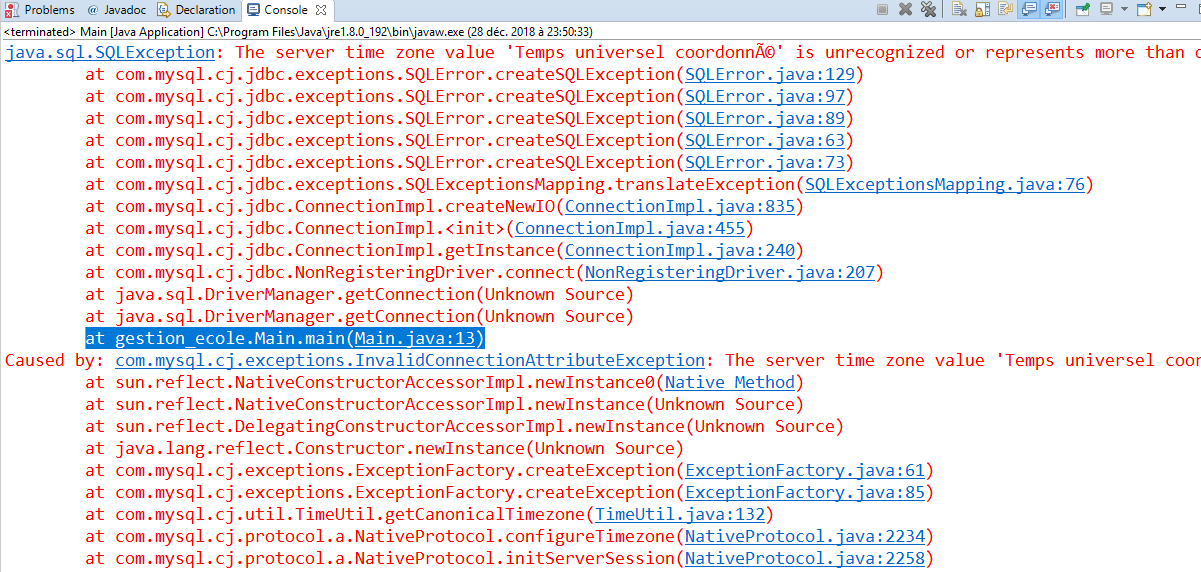Jump to NativeProtocol.java:2258
The image size is (1201, 572).
(804, 558)
